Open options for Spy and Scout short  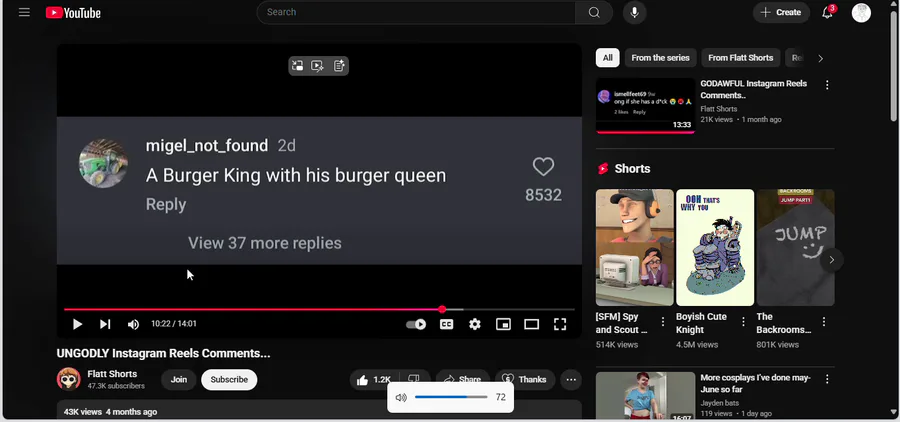coord(663,322)
